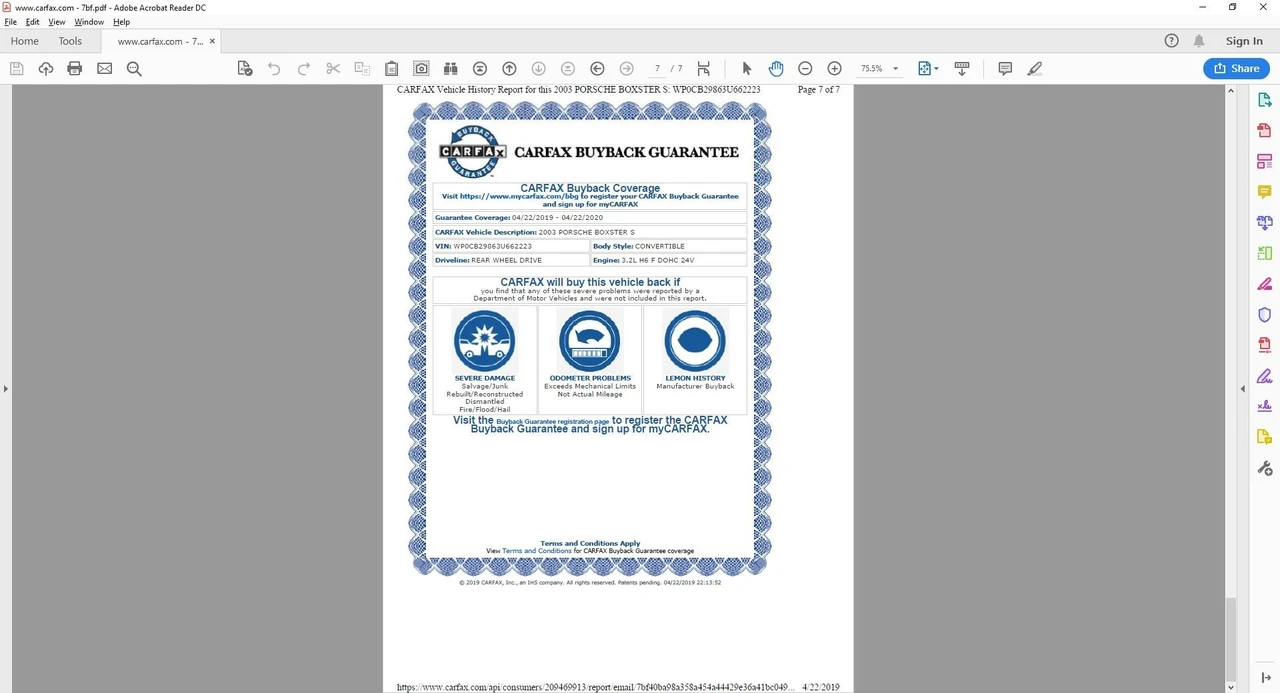The height and width of the screenshot is (693, 1280).
Task: Click the upload to cloud icon
Action: pyautogui.click(x=45, y=68)
